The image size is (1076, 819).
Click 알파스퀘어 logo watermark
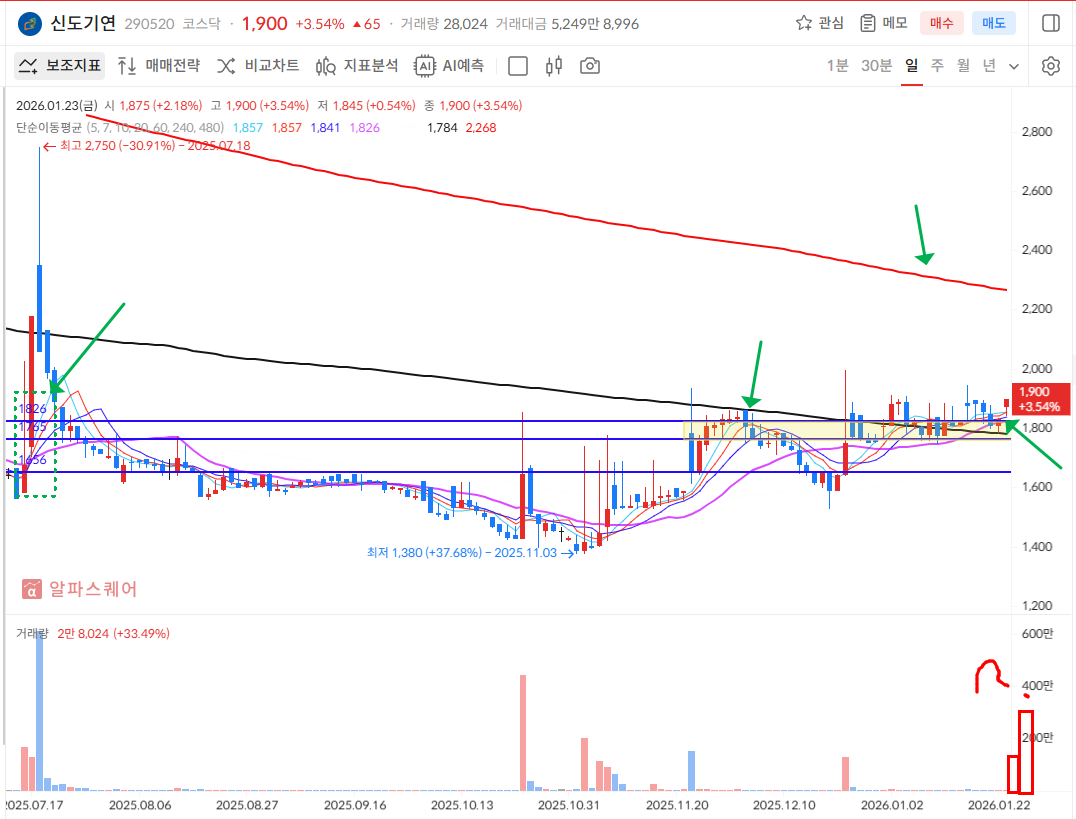[80, 589]
